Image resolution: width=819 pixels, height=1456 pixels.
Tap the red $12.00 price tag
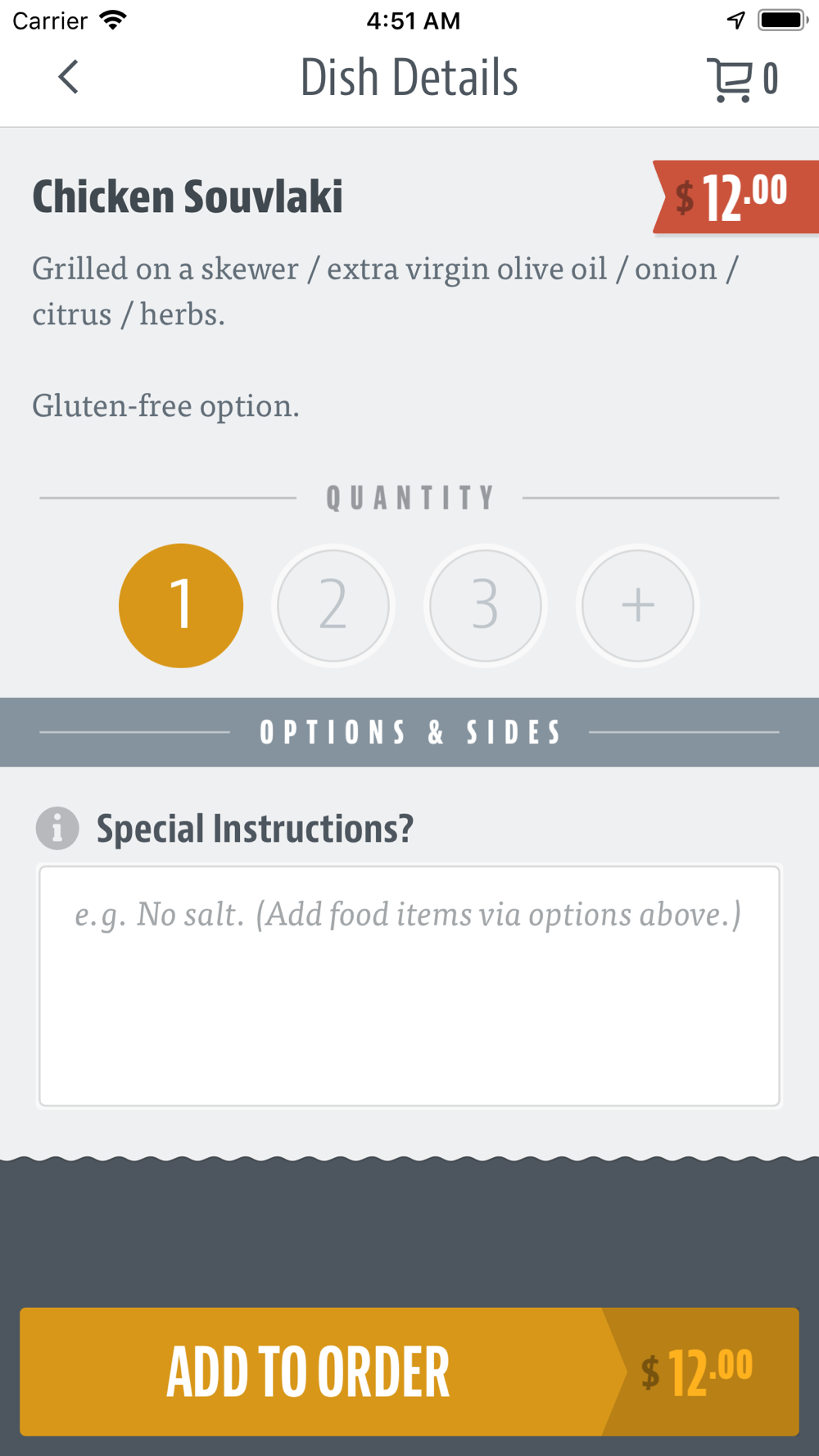(x=735, y=197)
